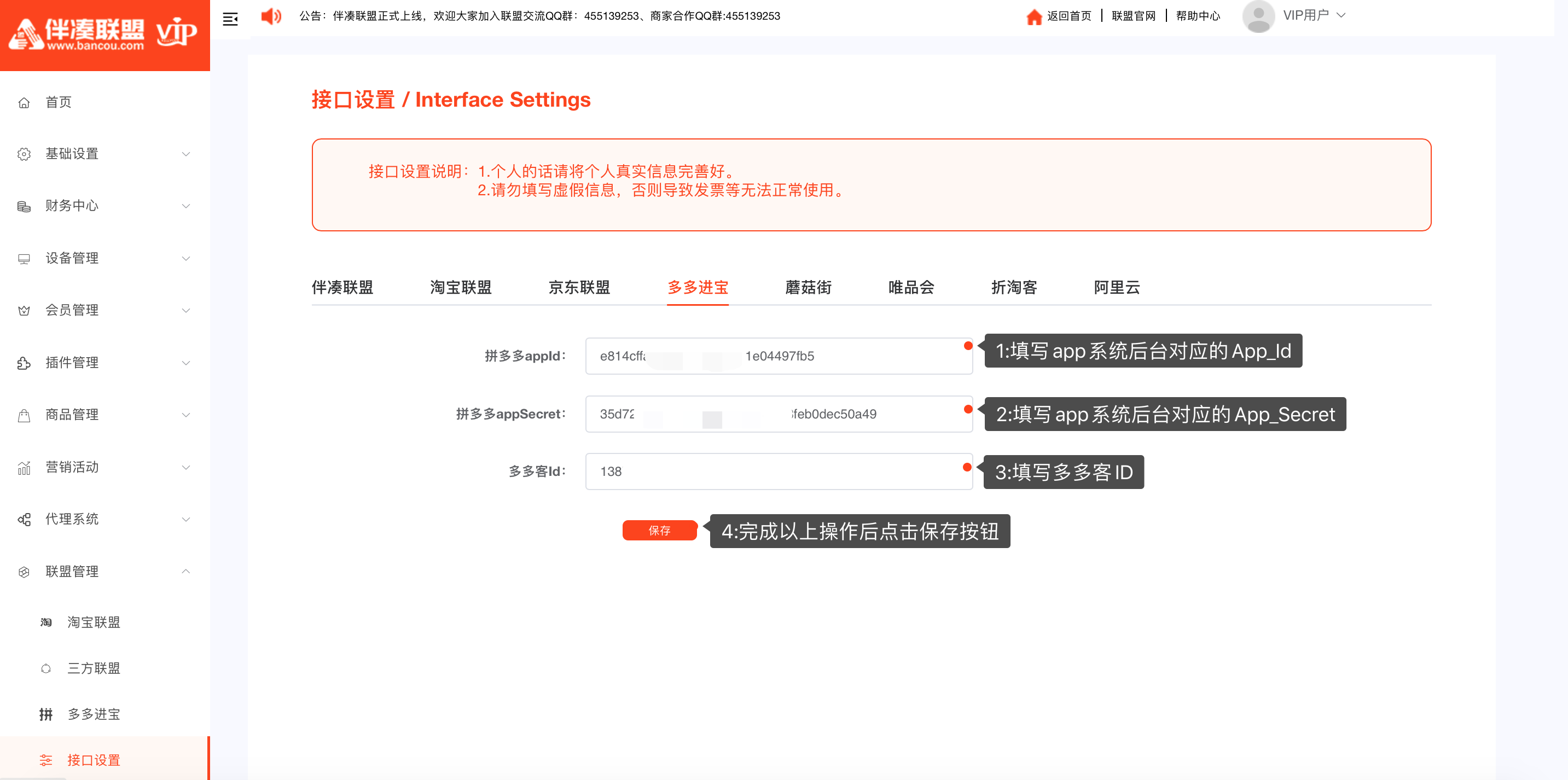This screenshot has height=780, width=1568.
Task: Click the 拼多多appId input field
Action: point(779,356)
